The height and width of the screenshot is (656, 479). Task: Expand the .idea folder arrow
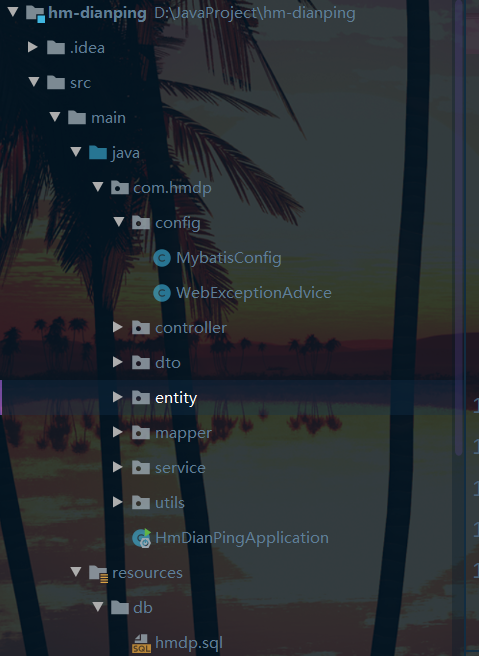pyautogui.click(x=33, y=47)
